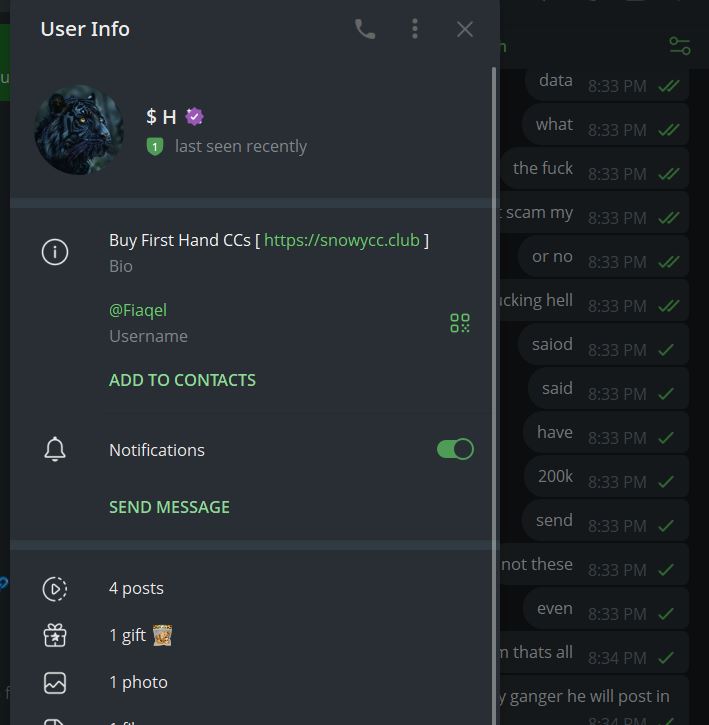This screenshot has width=709, height=725.
Task: Toggle the Notifications switch off
Action: coord(455,449)
